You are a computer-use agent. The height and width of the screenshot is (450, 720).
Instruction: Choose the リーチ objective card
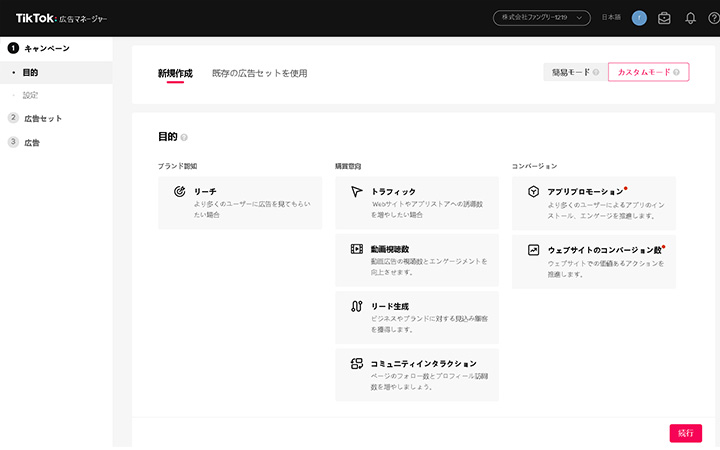[x=240, y=202]
